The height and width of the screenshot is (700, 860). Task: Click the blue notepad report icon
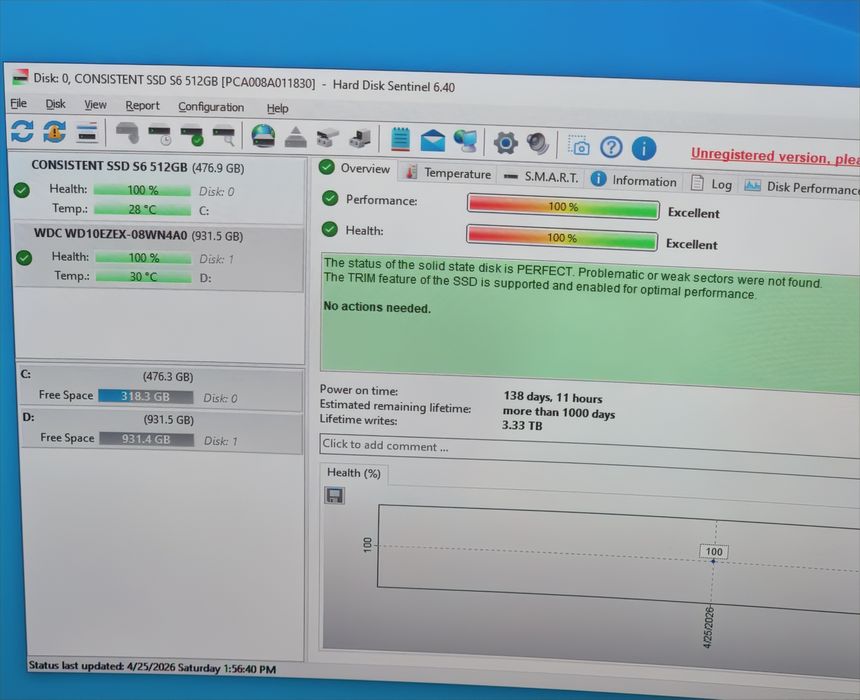coord(400,139)
